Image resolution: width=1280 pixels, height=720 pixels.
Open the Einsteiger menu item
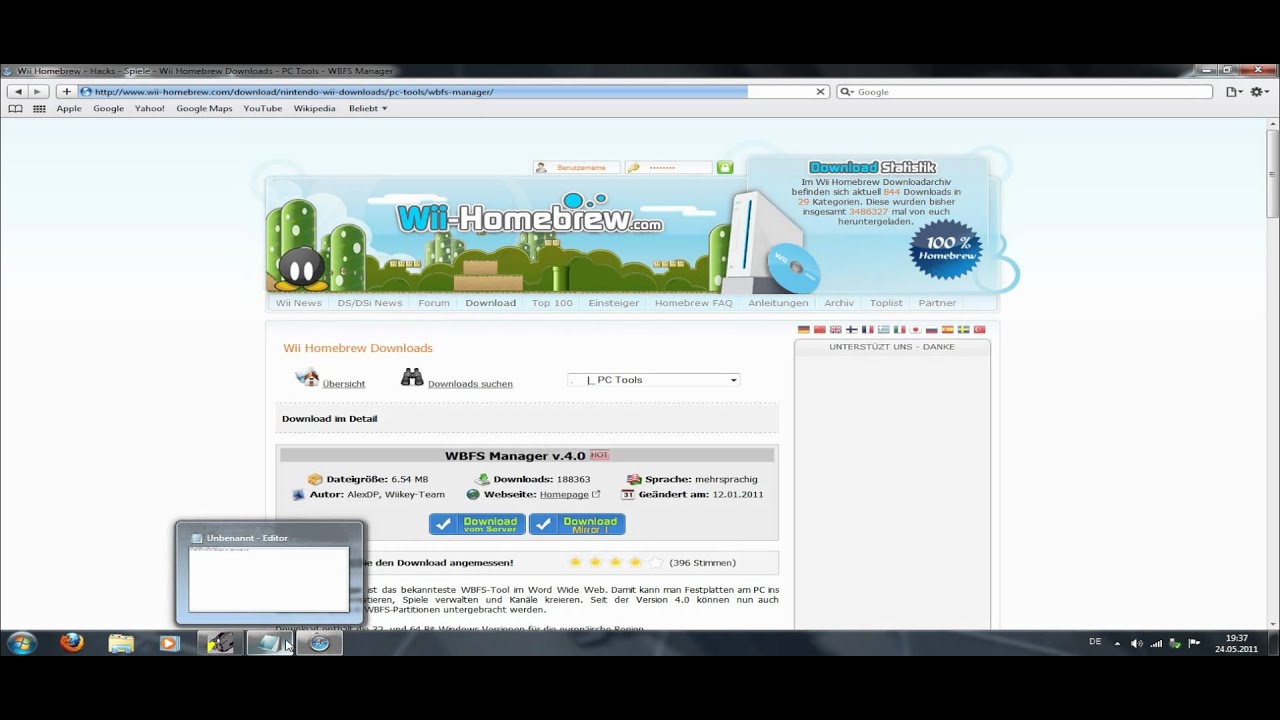pos(614,303)
